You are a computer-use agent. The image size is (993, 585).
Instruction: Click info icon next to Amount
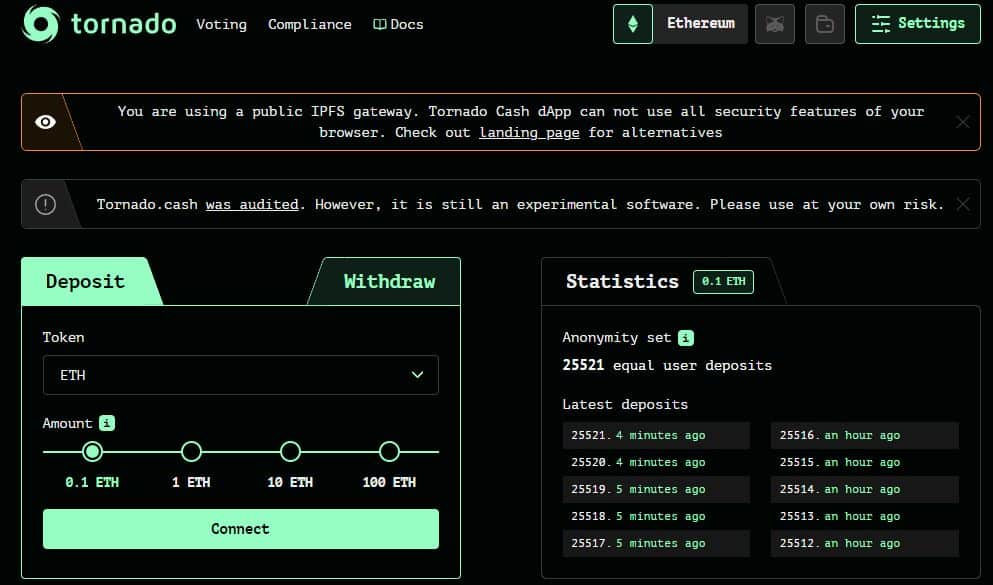coord(107,423)
